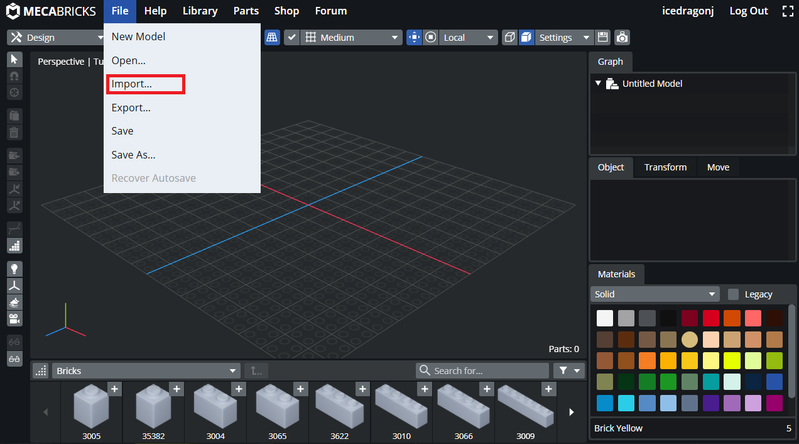Image resolution: width=799 pixels, height=444 pixels.
Task: Click the glasses icon at sidebar bottom
Action: pos(15,357)
